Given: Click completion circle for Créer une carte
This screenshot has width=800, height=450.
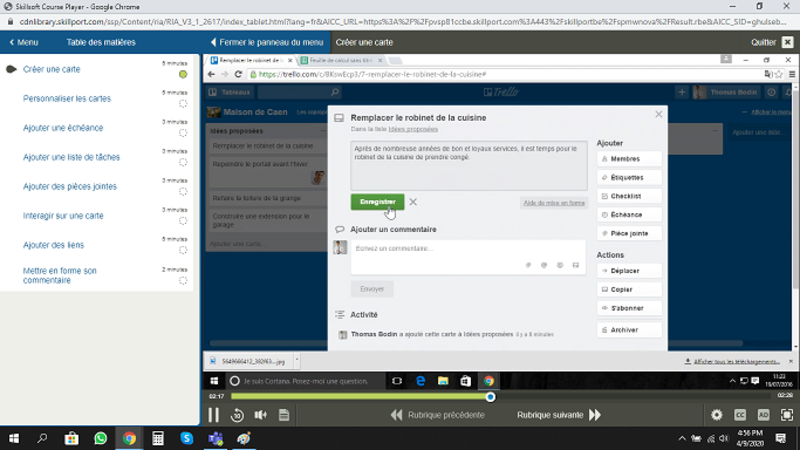Looking at the screenshot, I should pos(183,74).
